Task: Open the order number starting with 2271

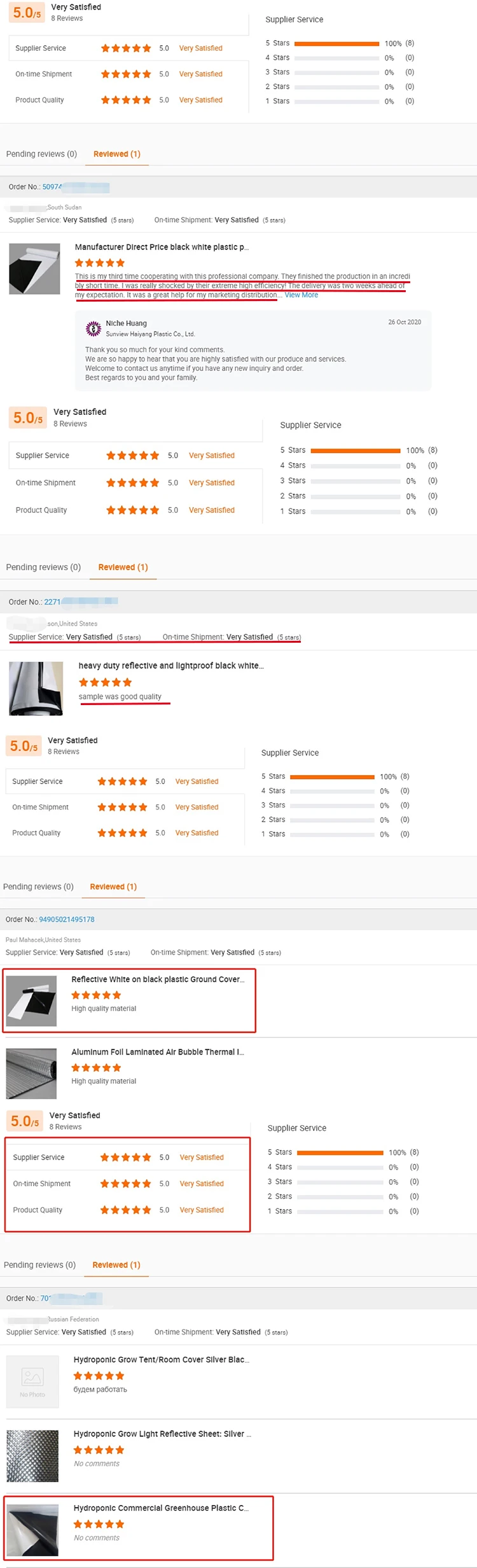Action: [53, 602]
